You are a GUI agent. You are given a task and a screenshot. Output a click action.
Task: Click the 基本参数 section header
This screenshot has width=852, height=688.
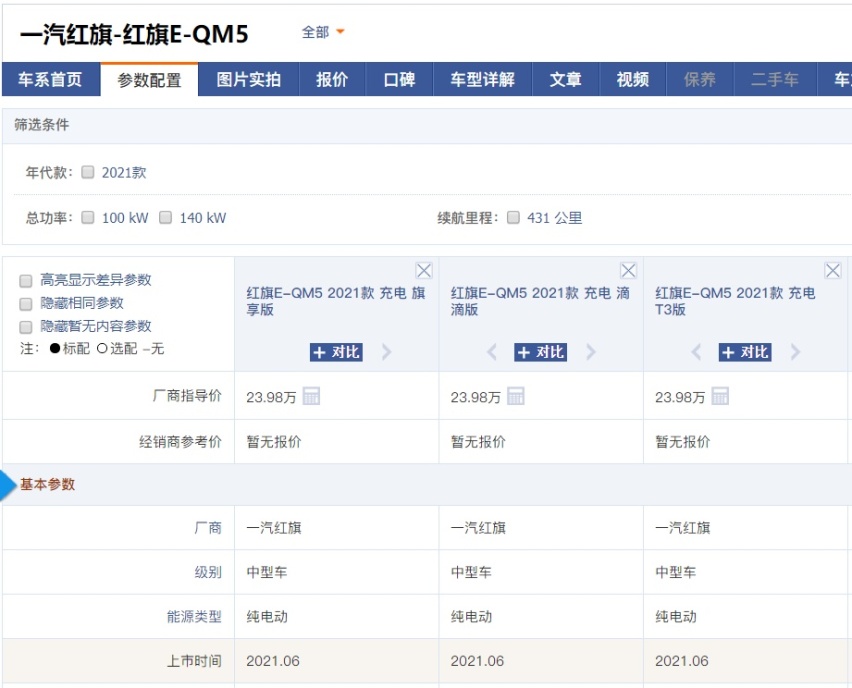(47, 484)
